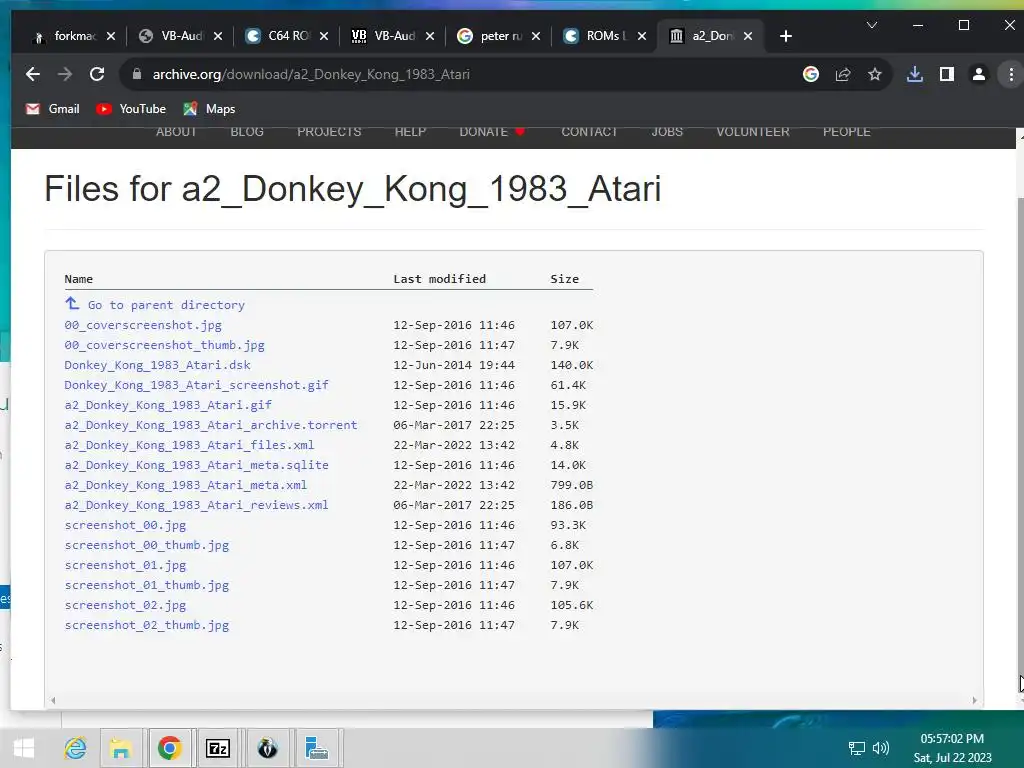
Task: Open screenshot_00.jpg
Action: pyautogui.click(x=125, y=525)
